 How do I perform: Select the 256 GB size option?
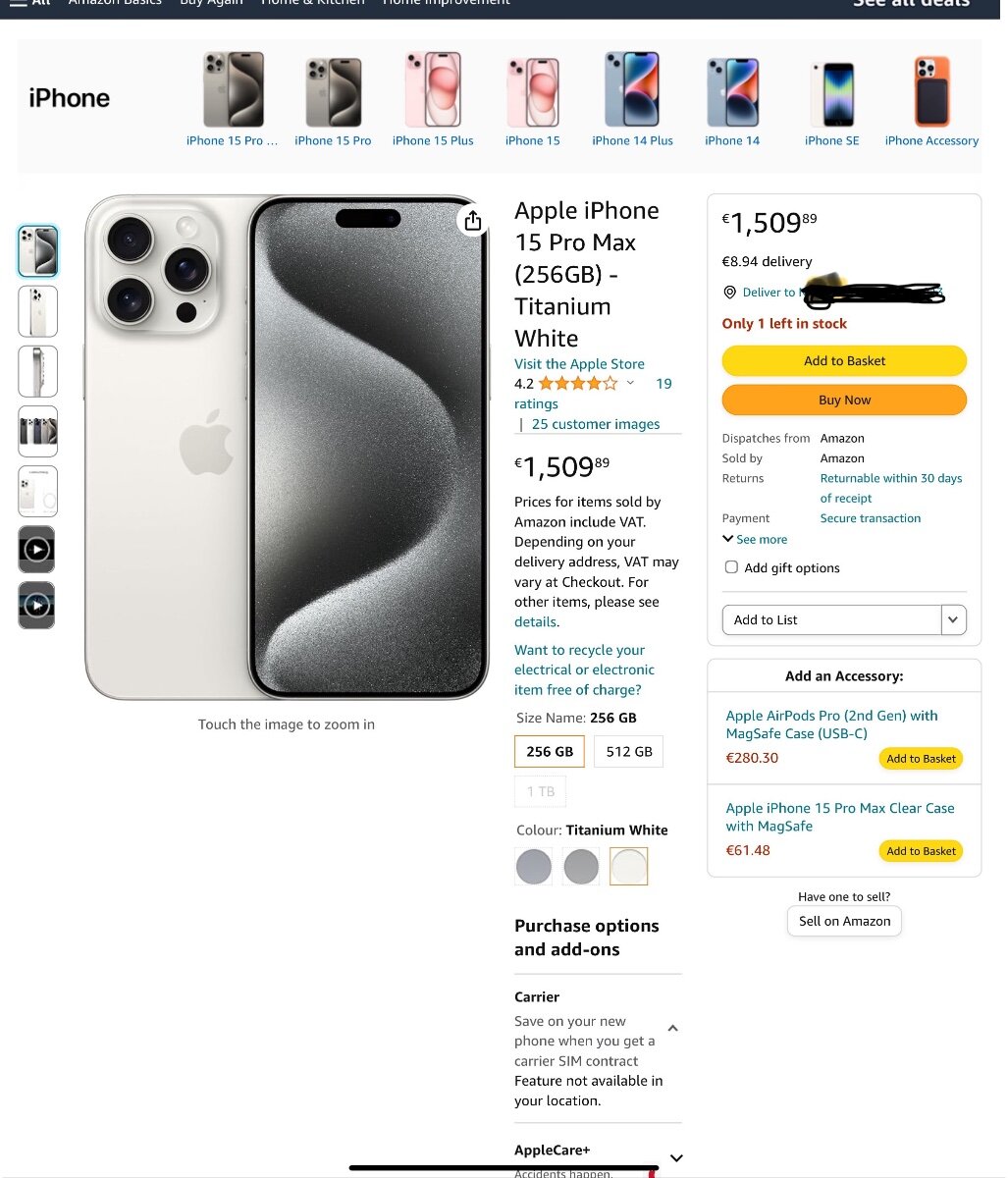point(550,752)
